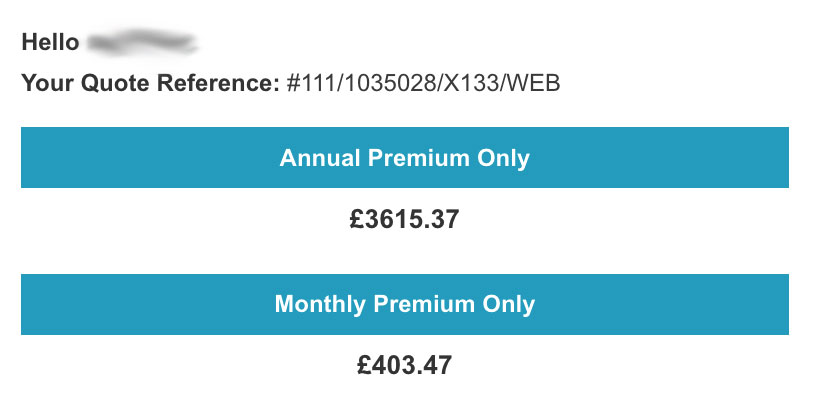826x416 pixels.
Task: Click Premium in the monthly banner
Action: coord(424,304)
